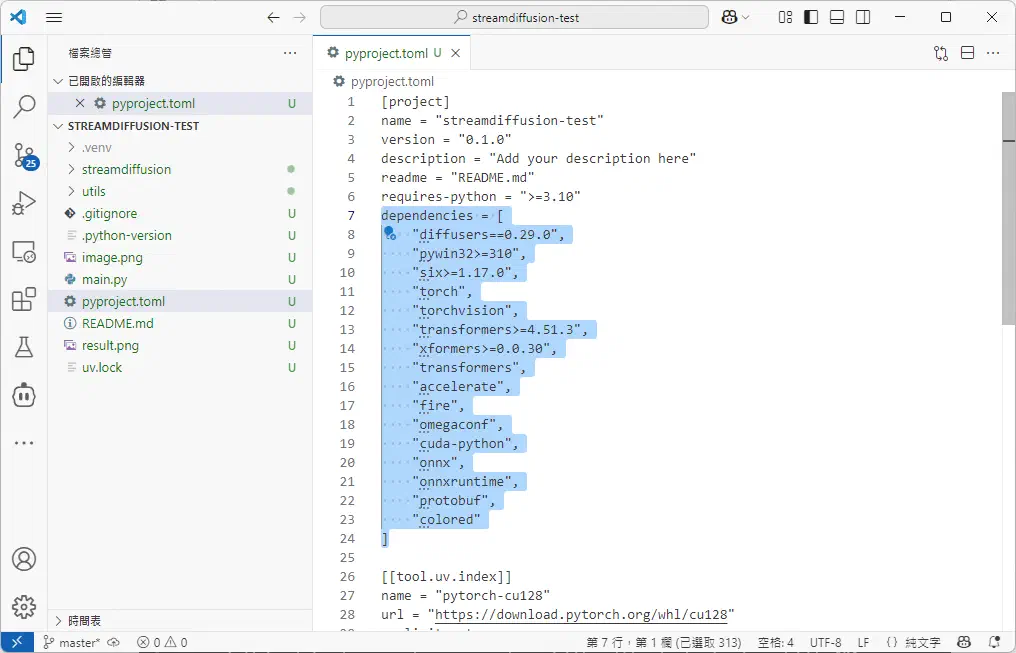The image size is (1016, 653).
Task: Open Copilot from the status bar
Action: 963,642
